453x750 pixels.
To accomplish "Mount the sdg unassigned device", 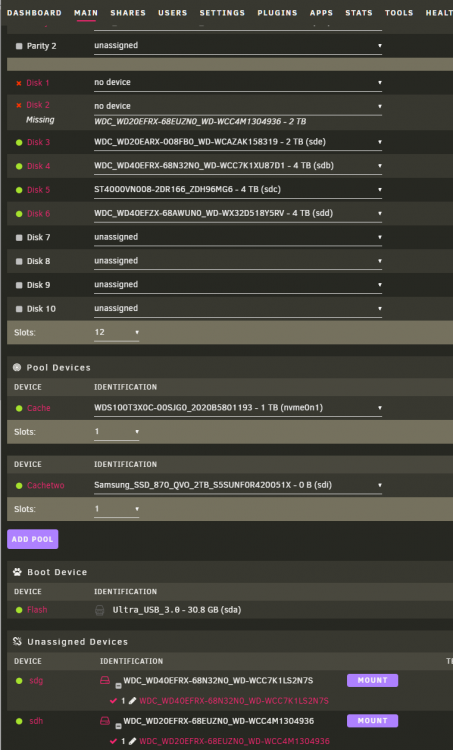I will [x=372, y=680].
